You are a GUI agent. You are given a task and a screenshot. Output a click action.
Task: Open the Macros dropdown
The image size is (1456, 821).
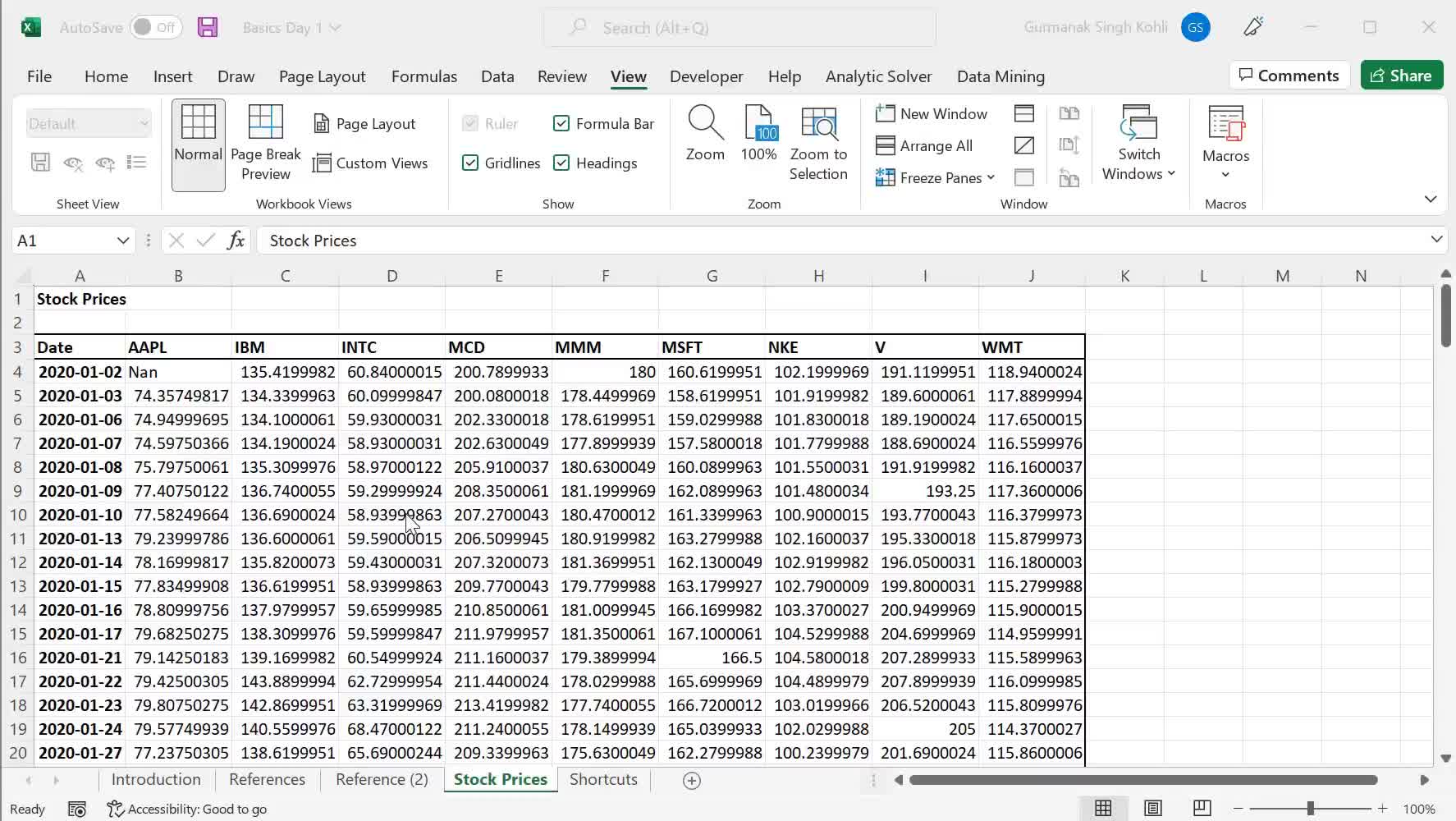tap(1225, 144)
